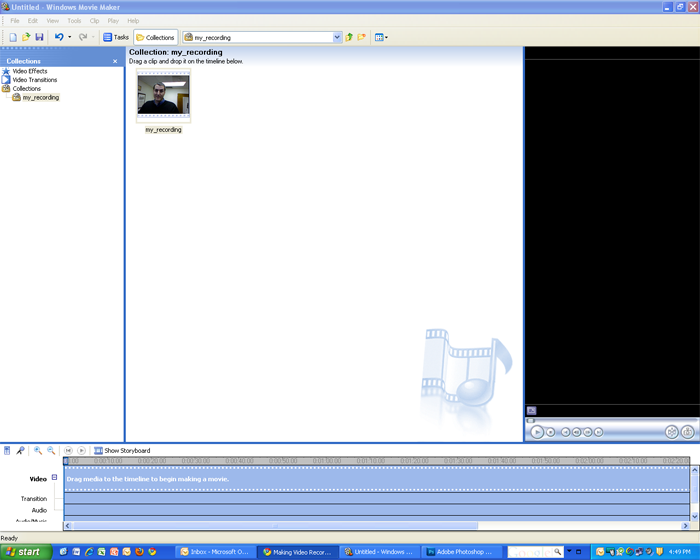This screenshot has height=560, width=700.
Task: Toggle the Tasks pane button
Action: (x=116, y=37)
